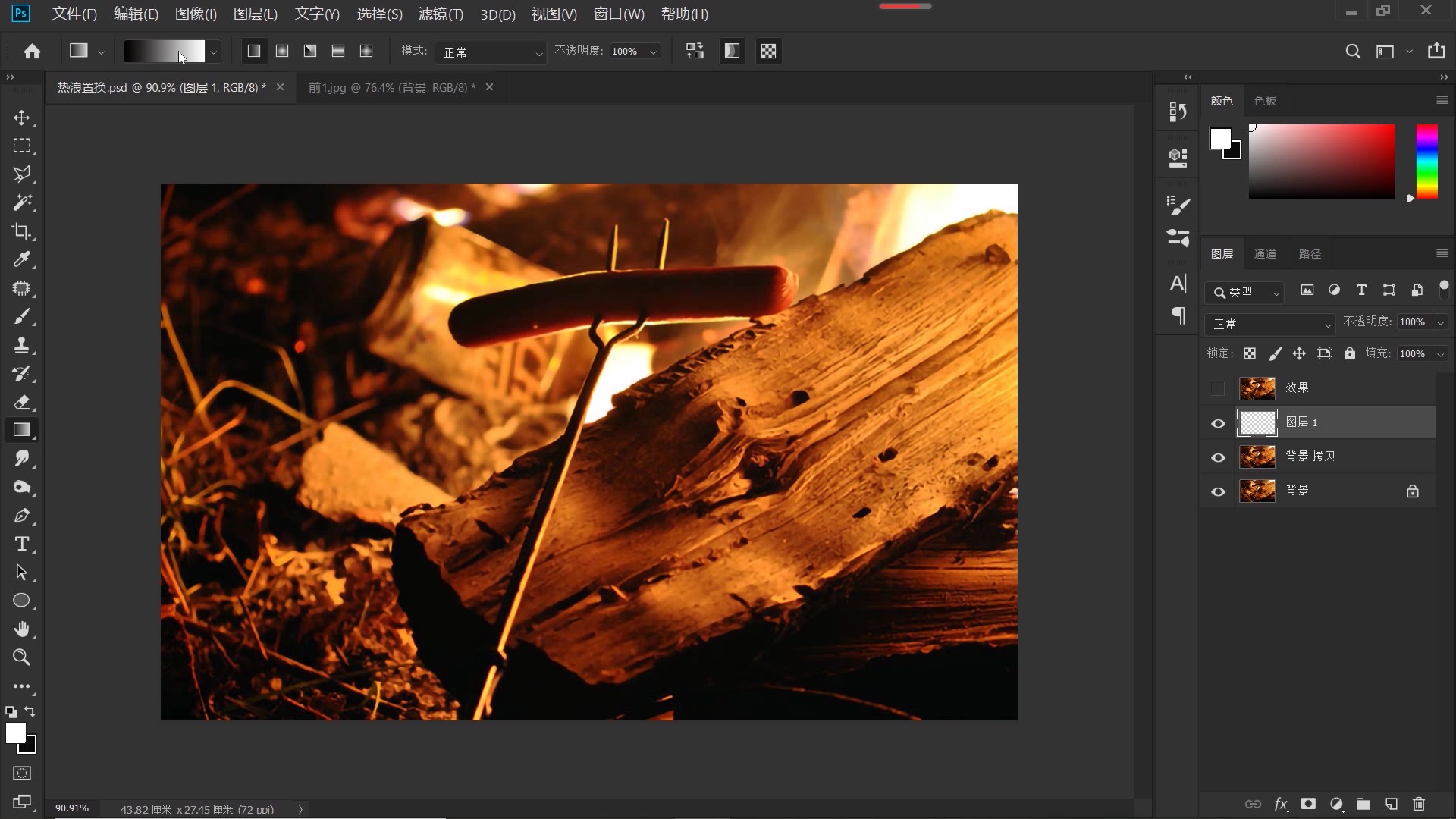Click the foreground color swatch in toolbar
Image resolution: width=1456 pixels, height=819 pixels.
15,733
